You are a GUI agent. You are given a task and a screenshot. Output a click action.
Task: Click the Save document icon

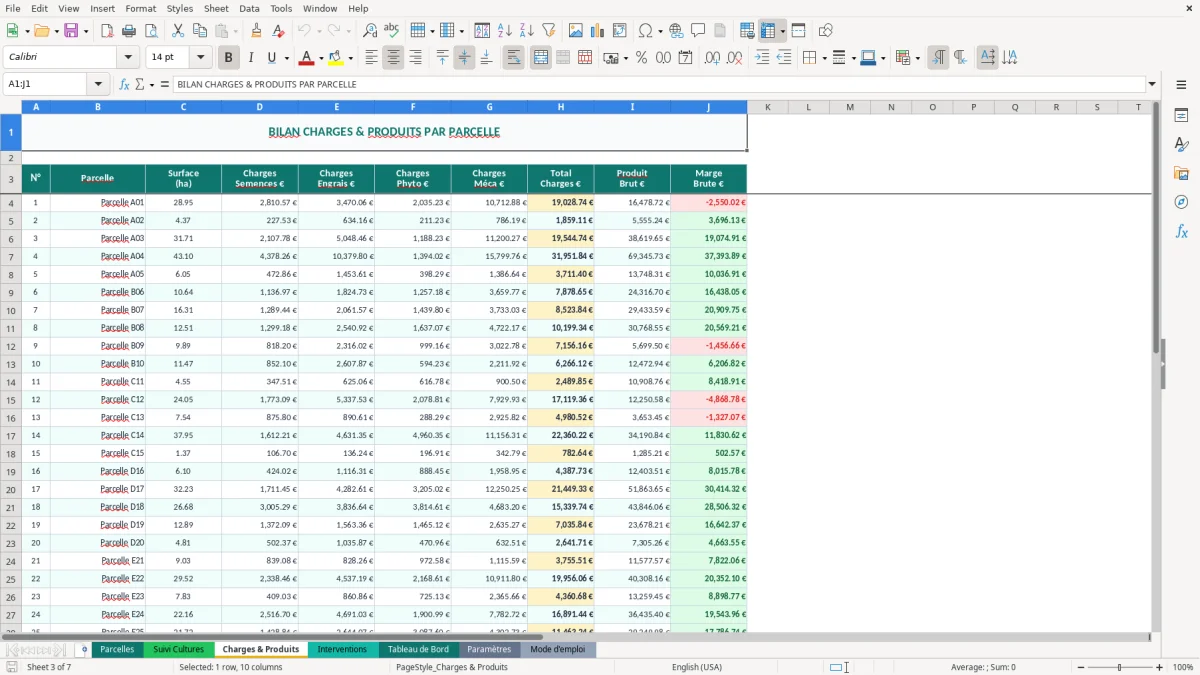pos(71,31)
